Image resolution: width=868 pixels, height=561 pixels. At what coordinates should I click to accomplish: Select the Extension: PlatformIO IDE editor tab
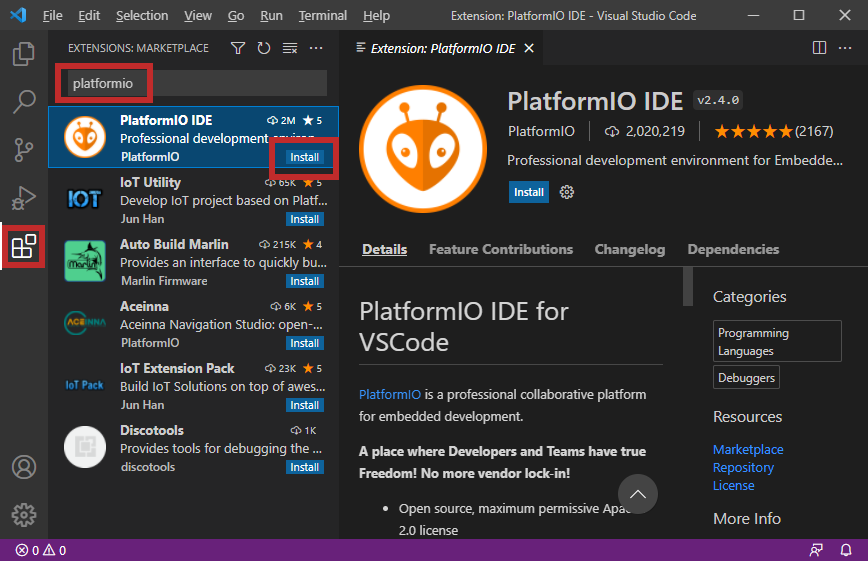[x=441, y=48]
